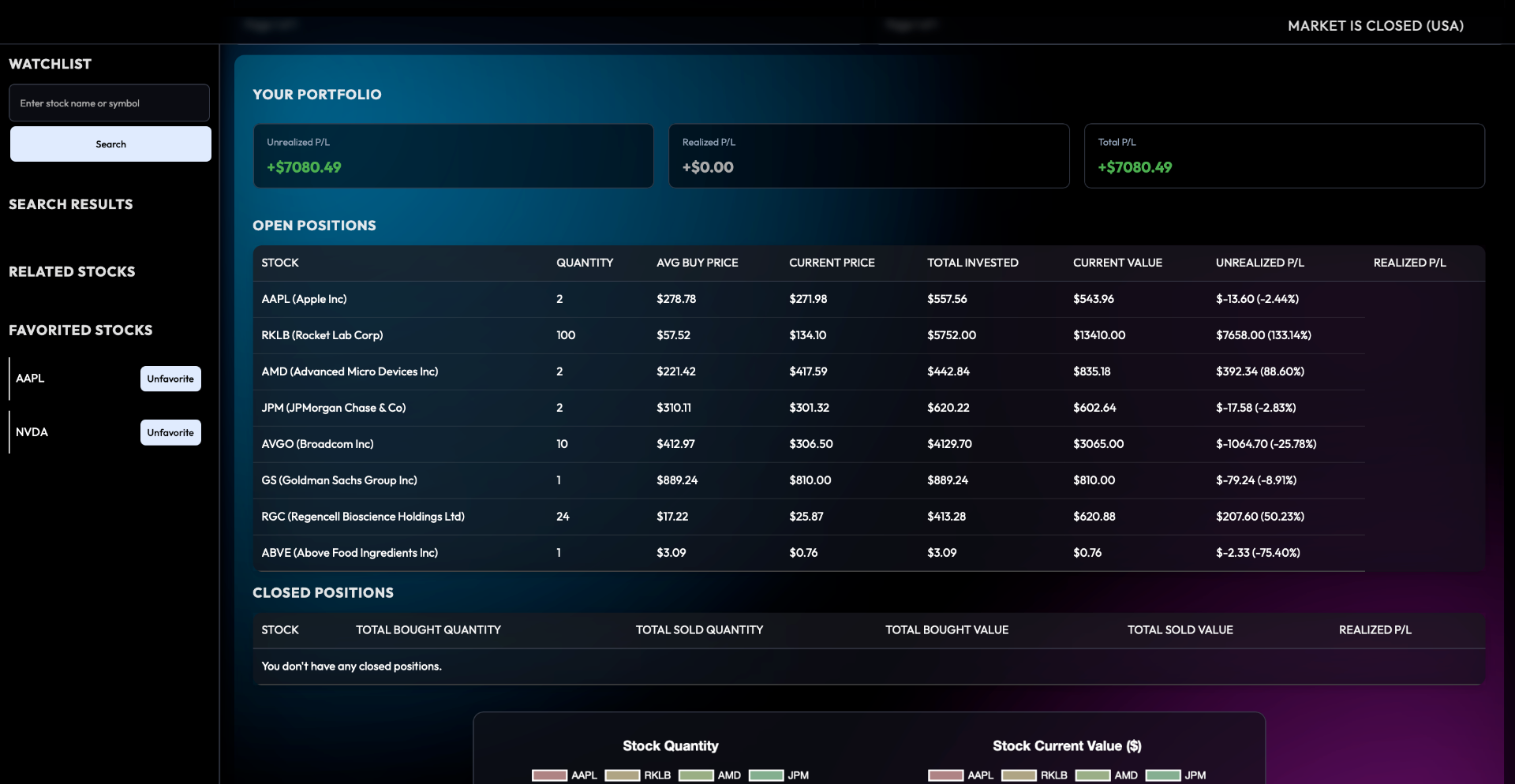Click GS average buy price $889.24
The image size is (1515, 784).
tap(677, 480)
